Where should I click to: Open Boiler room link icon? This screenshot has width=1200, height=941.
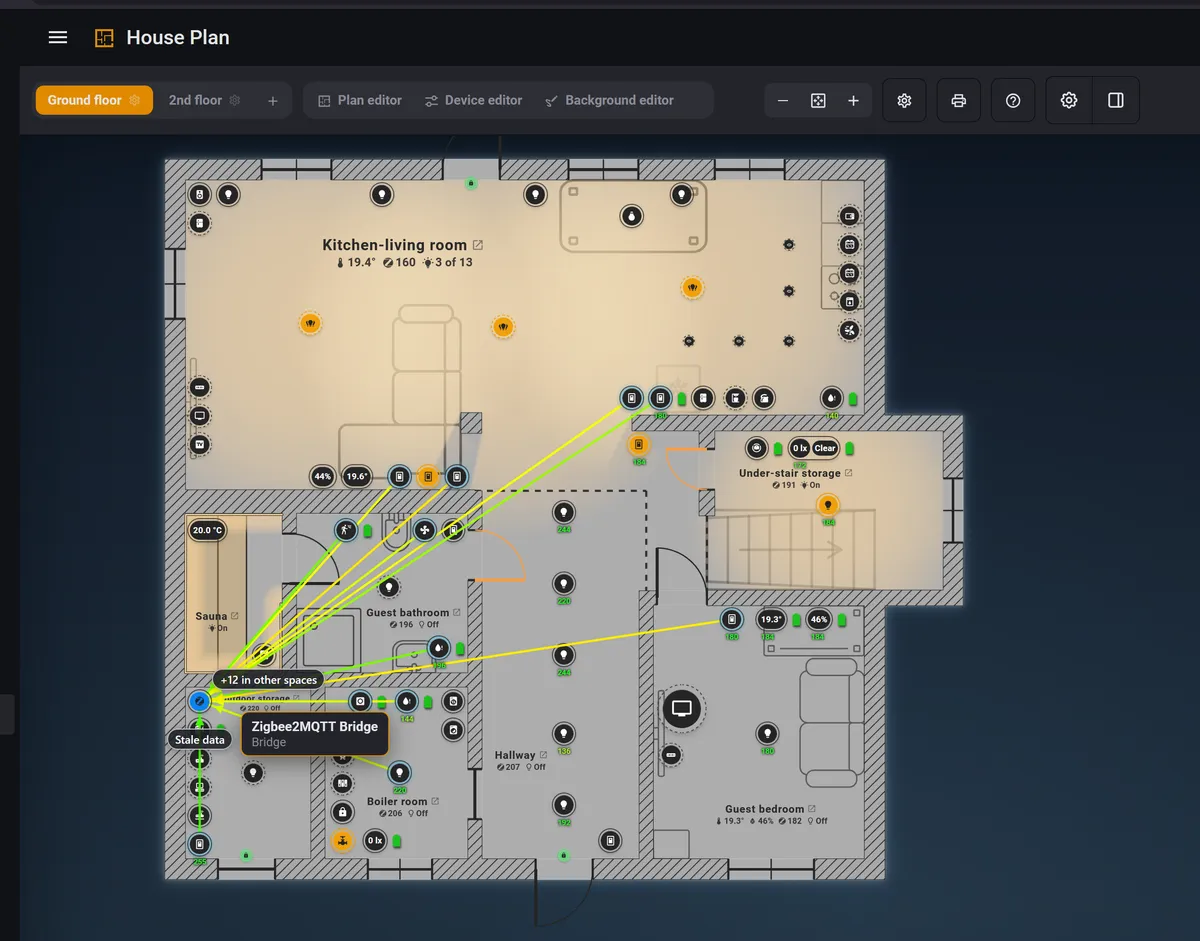435,801
